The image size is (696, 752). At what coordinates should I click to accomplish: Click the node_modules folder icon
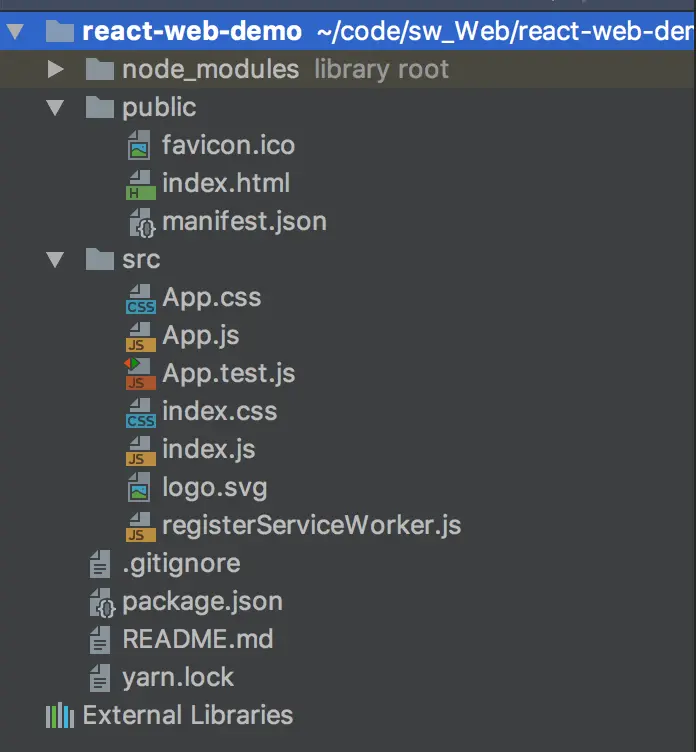[100, 70]
